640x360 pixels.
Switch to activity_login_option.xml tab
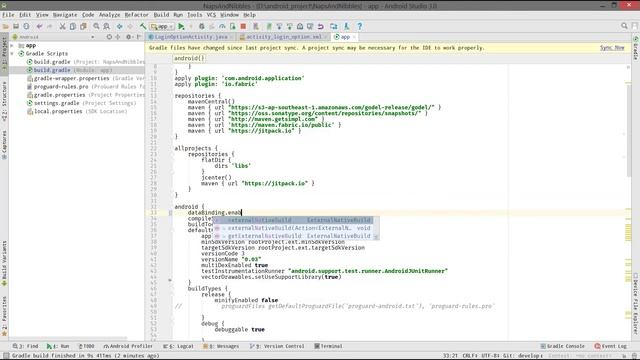click(284, 37)
